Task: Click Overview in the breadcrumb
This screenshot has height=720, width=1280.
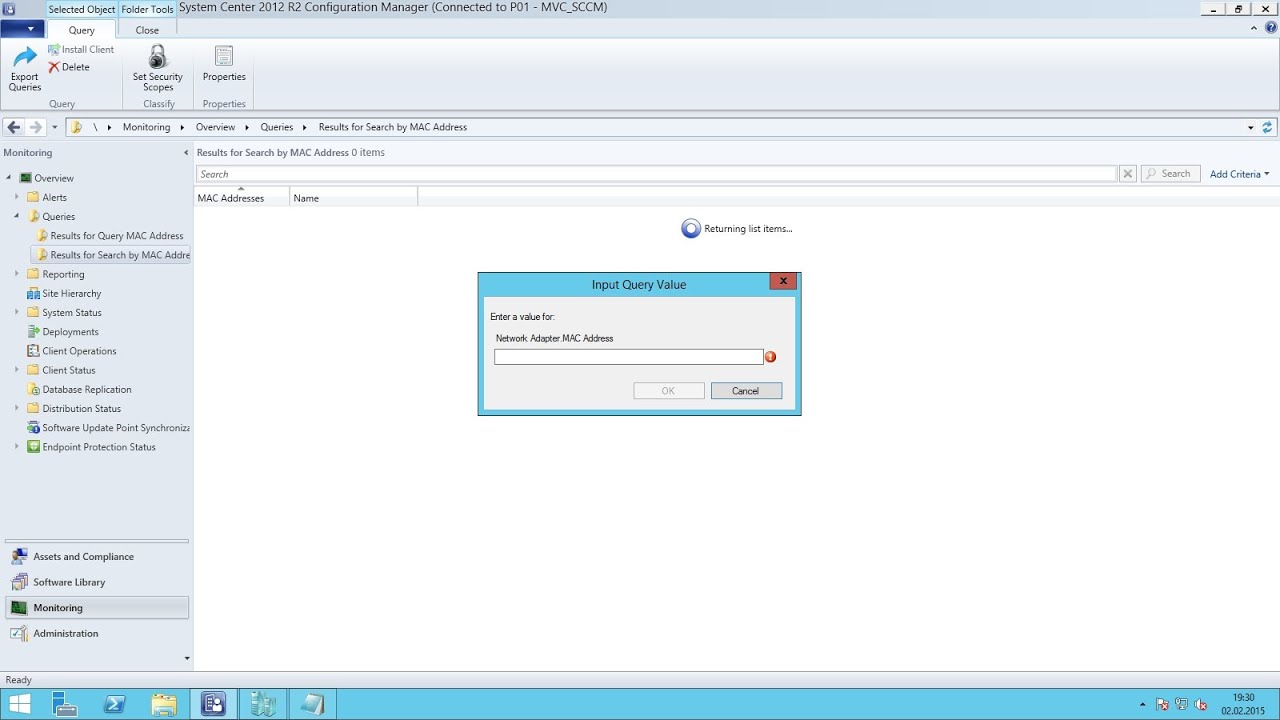Action: pyautogui.click(x=215, y=127)
